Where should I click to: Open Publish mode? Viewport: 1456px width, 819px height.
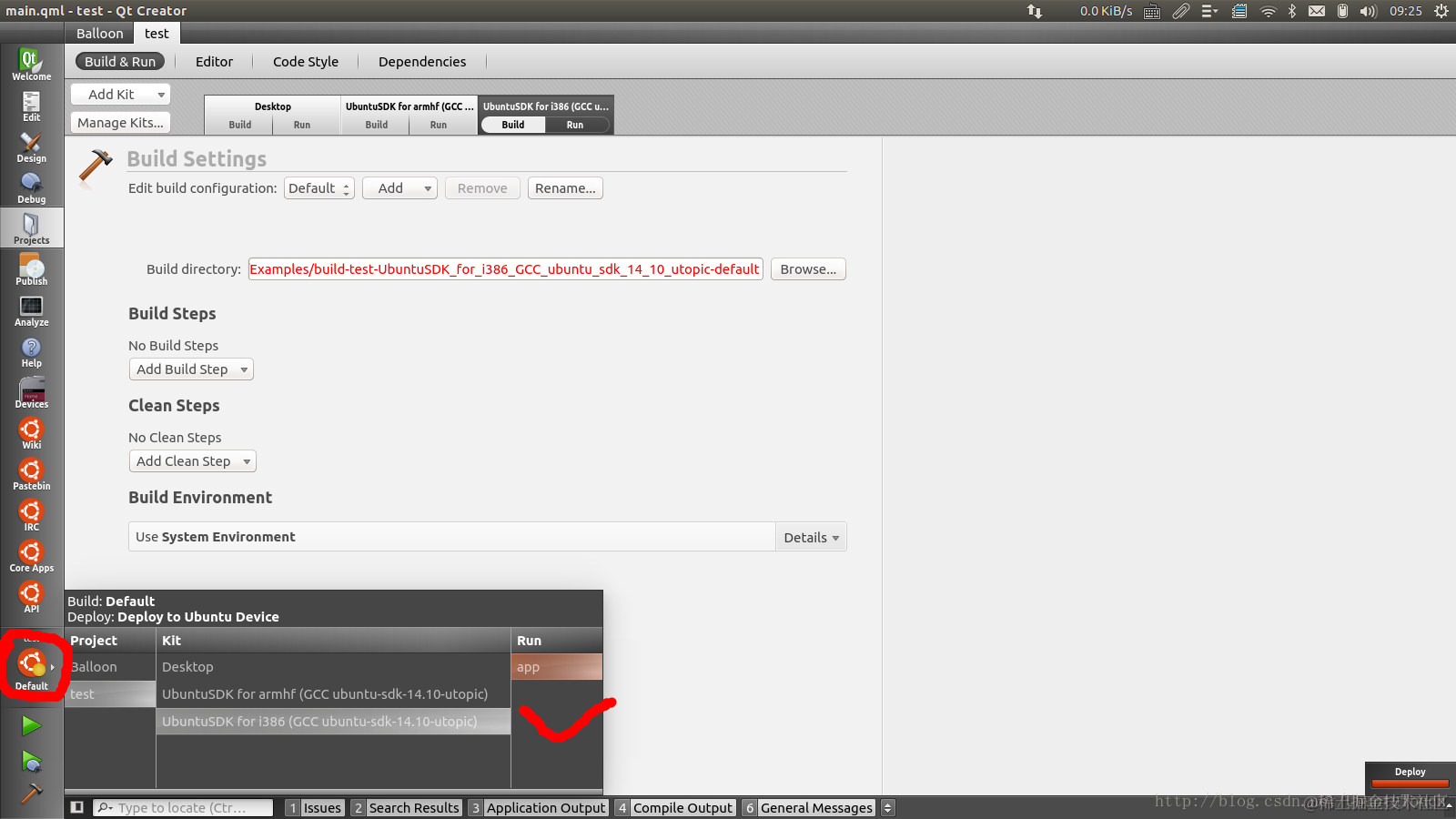click(31, 270)
